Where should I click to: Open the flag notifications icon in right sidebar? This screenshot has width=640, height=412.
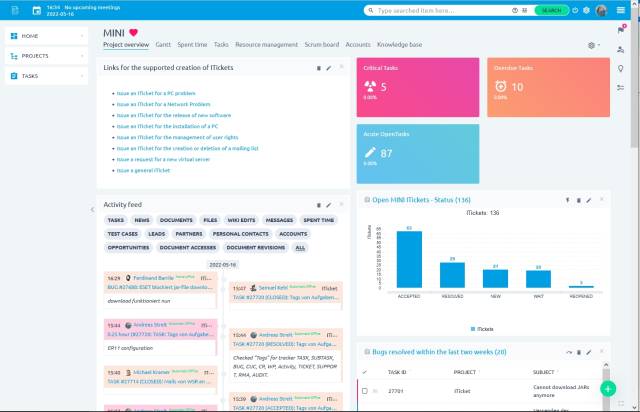621,29
